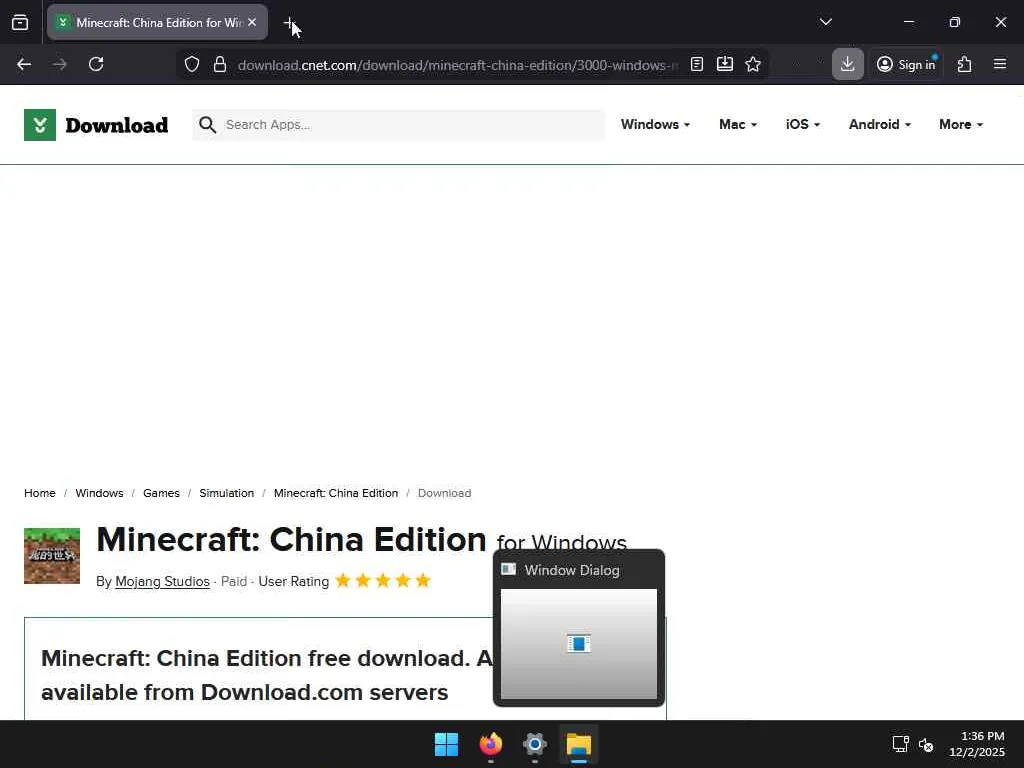The height and width of the screenshot is (768, 1024).
Task: Expand the Windows dropdown menu
Action: [655, 125]
